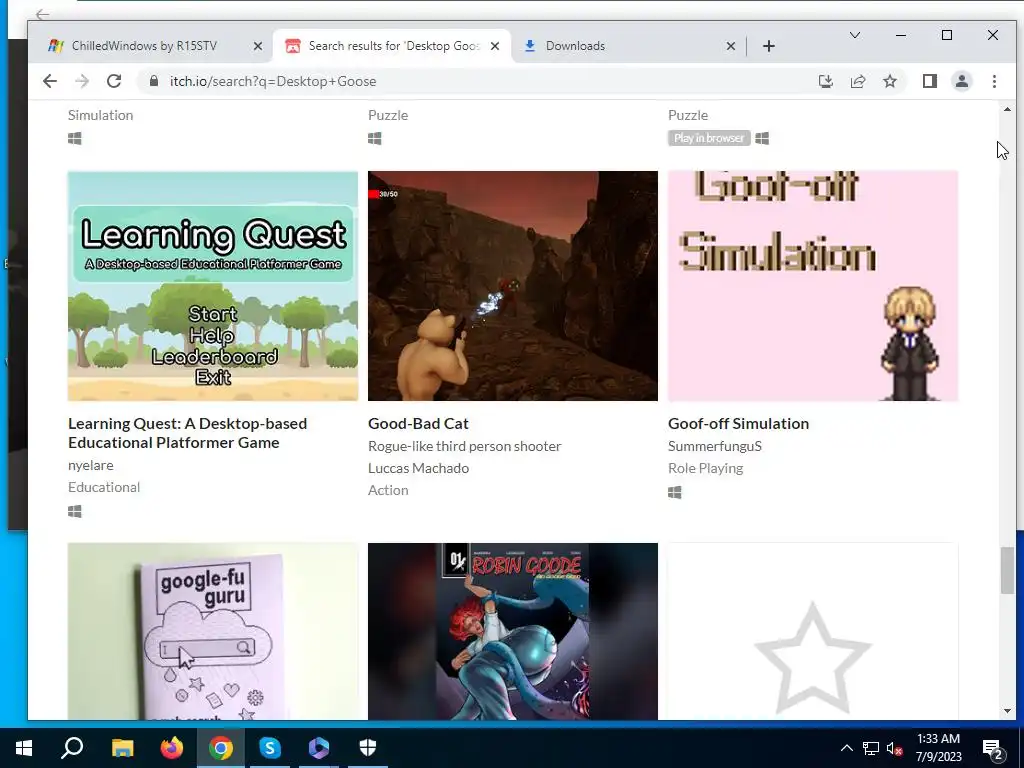Image resolution: width=1024 pixels, height=768 pixels.
Task: Expand the tab search chevron
Action: pyautogui.click(x=854, y=35)
